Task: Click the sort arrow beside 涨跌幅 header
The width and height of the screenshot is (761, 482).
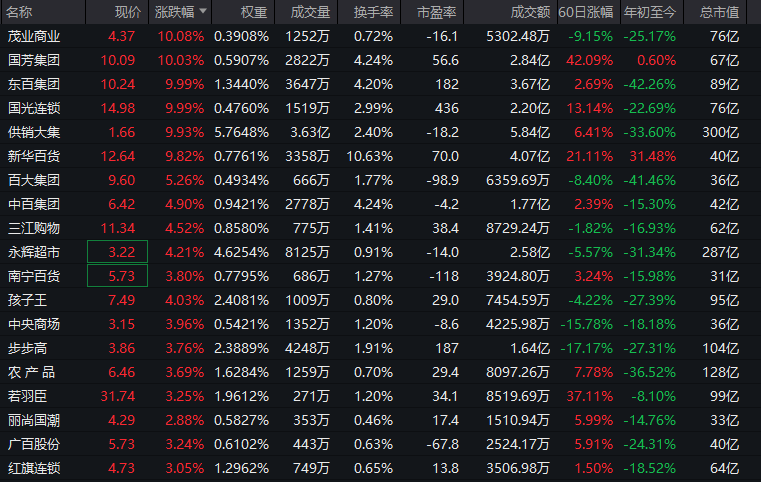Action: pos(203,11)
